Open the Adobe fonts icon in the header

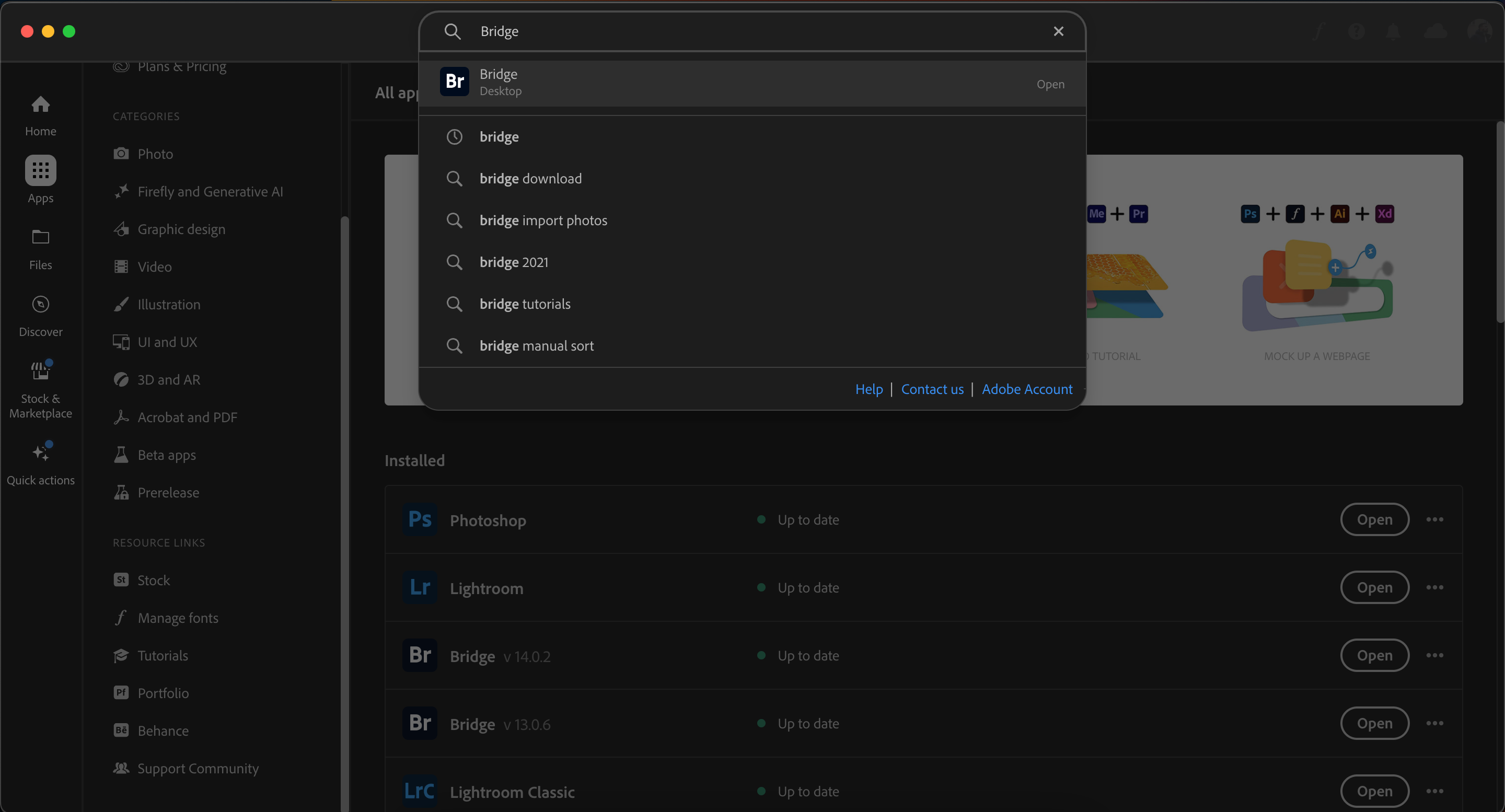(x=1318, y=31)
